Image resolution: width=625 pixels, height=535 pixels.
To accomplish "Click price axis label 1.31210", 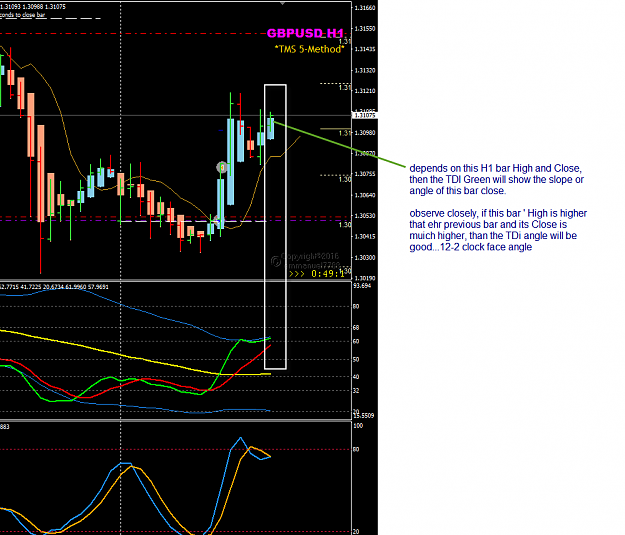I will pyautogui.click(x=365, y=91).
